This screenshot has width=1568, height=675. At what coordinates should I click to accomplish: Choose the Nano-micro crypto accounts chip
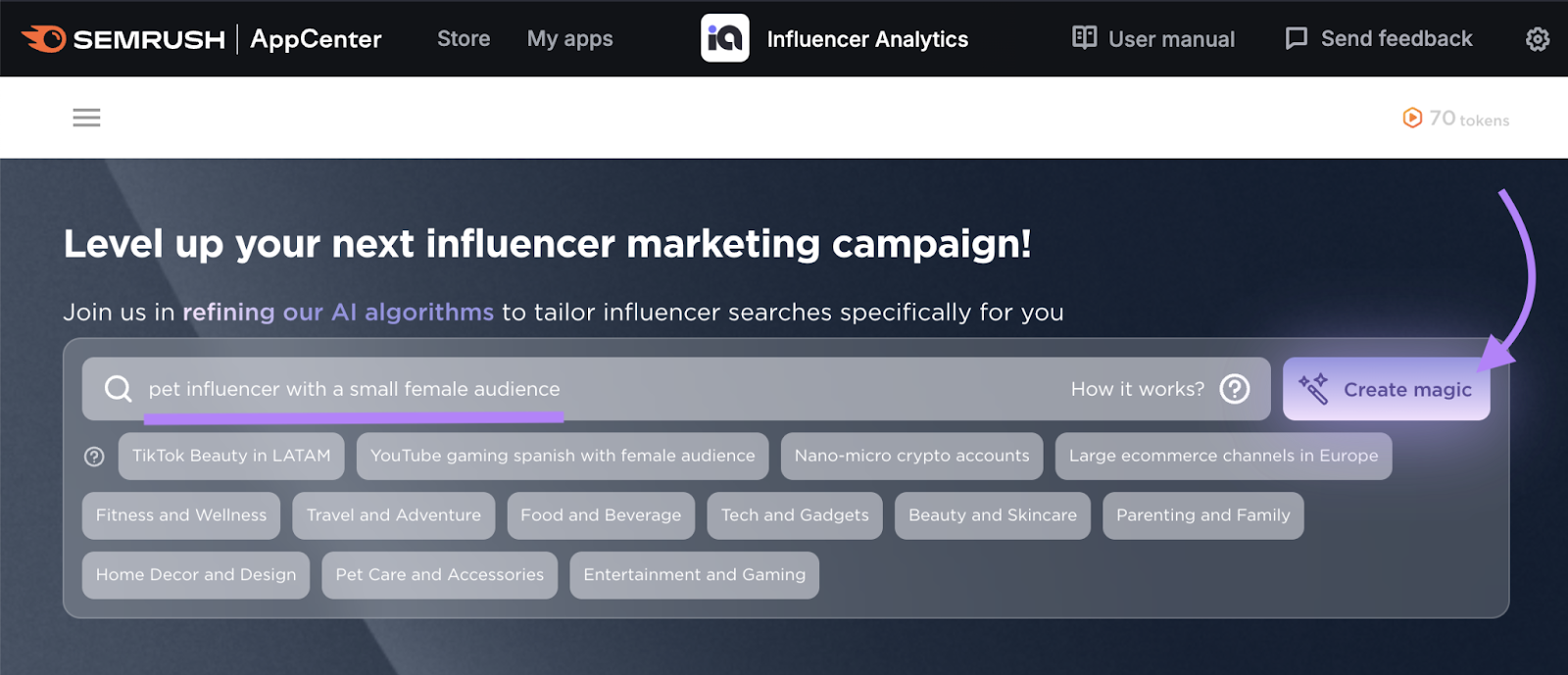point(911,457)
